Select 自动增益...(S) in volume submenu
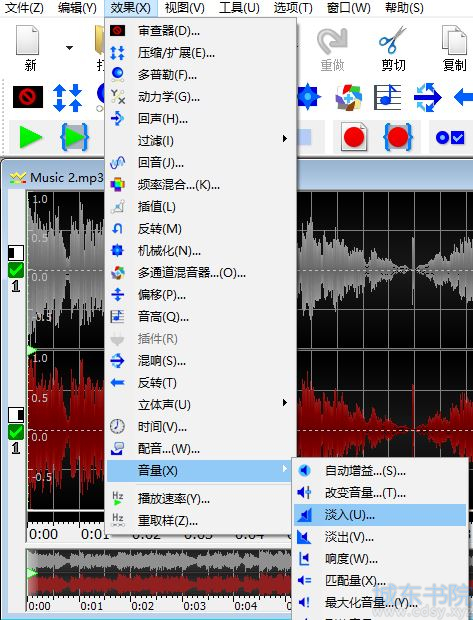This screenshot has height=620, width=473. coord(380,471)
